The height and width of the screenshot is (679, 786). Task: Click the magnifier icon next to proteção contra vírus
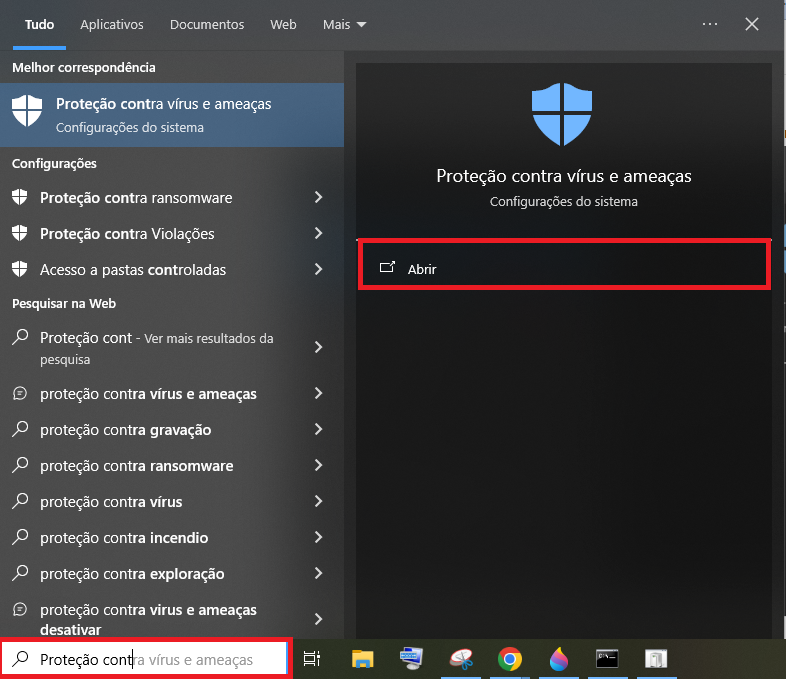[x=20, y=501]
